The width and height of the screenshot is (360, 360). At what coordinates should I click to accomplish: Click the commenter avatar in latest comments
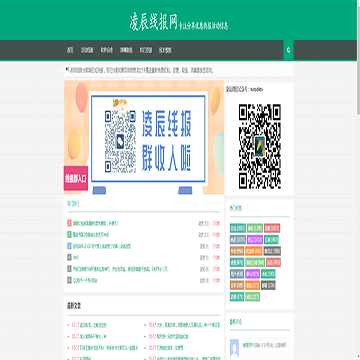click(x=235, y=348)
